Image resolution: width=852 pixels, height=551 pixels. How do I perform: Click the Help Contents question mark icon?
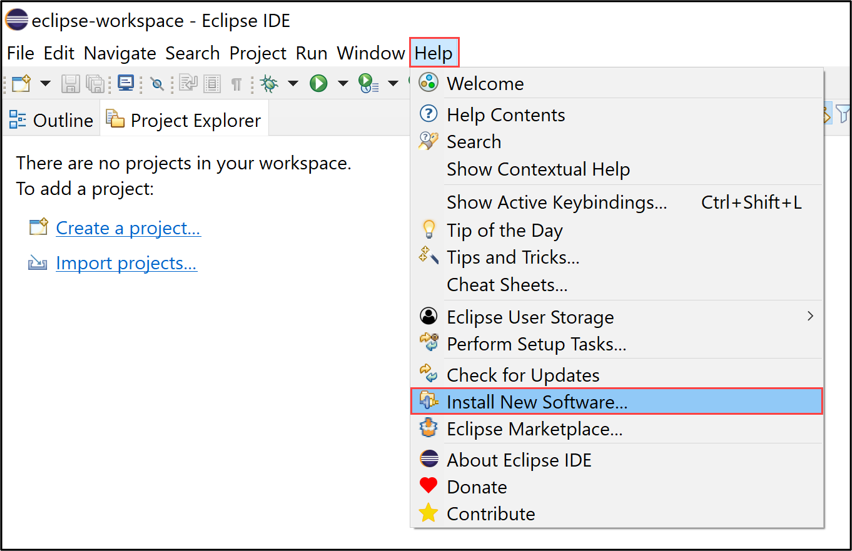click(x=428, y=114)
